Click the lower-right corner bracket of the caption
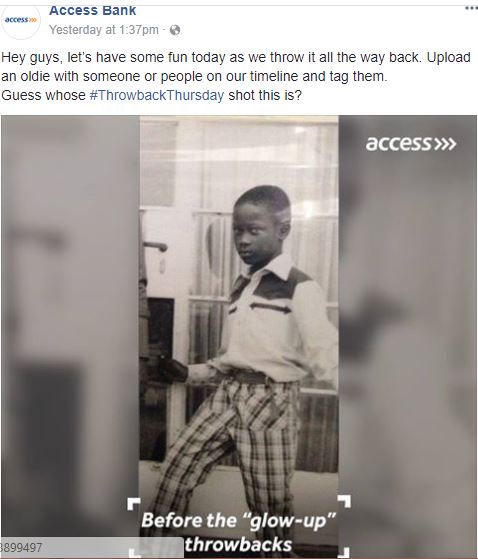The image size is (478, 559). pyautogui.click(x=343, y=552)
